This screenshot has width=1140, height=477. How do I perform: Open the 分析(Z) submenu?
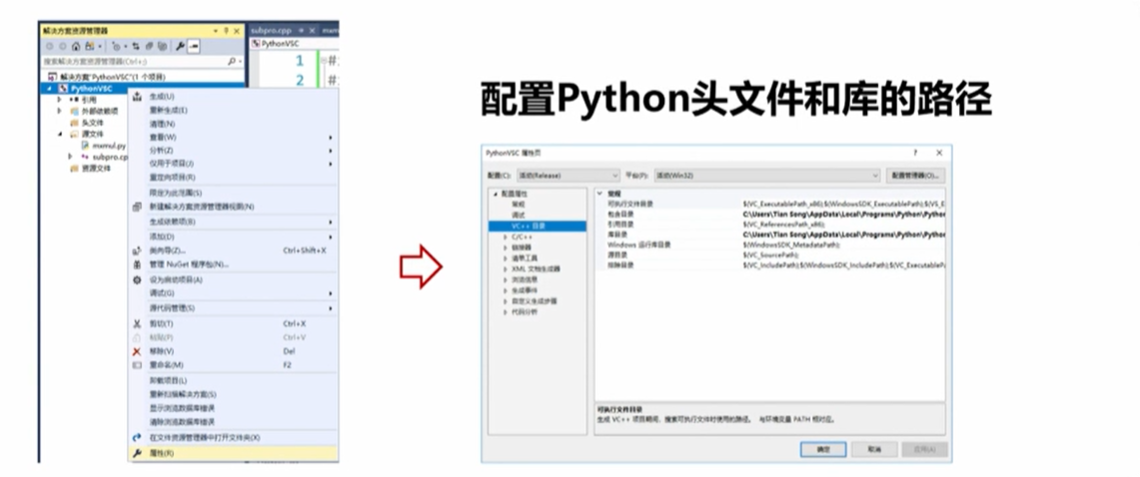click(233, 151)
